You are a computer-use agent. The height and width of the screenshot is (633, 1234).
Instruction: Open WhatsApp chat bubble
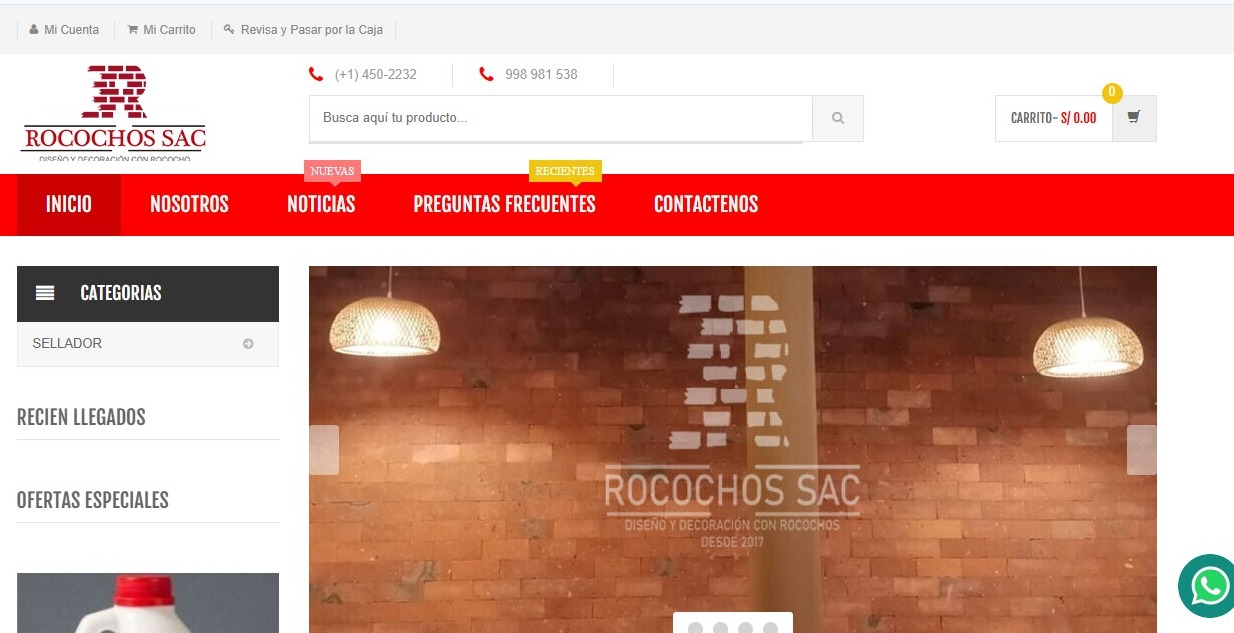(x=1208, y=586)
